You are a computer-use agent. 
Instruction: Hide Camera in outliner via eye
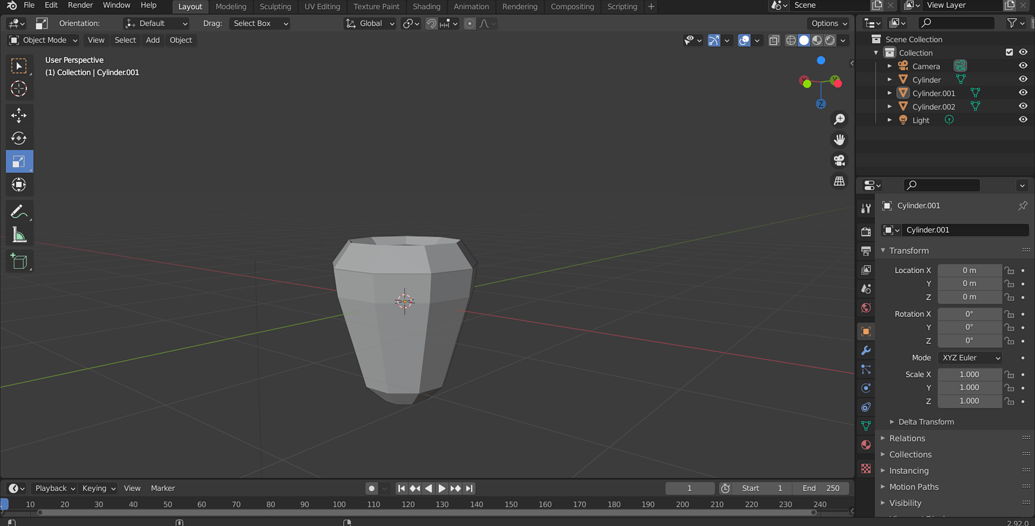(x=1022, y=66)
